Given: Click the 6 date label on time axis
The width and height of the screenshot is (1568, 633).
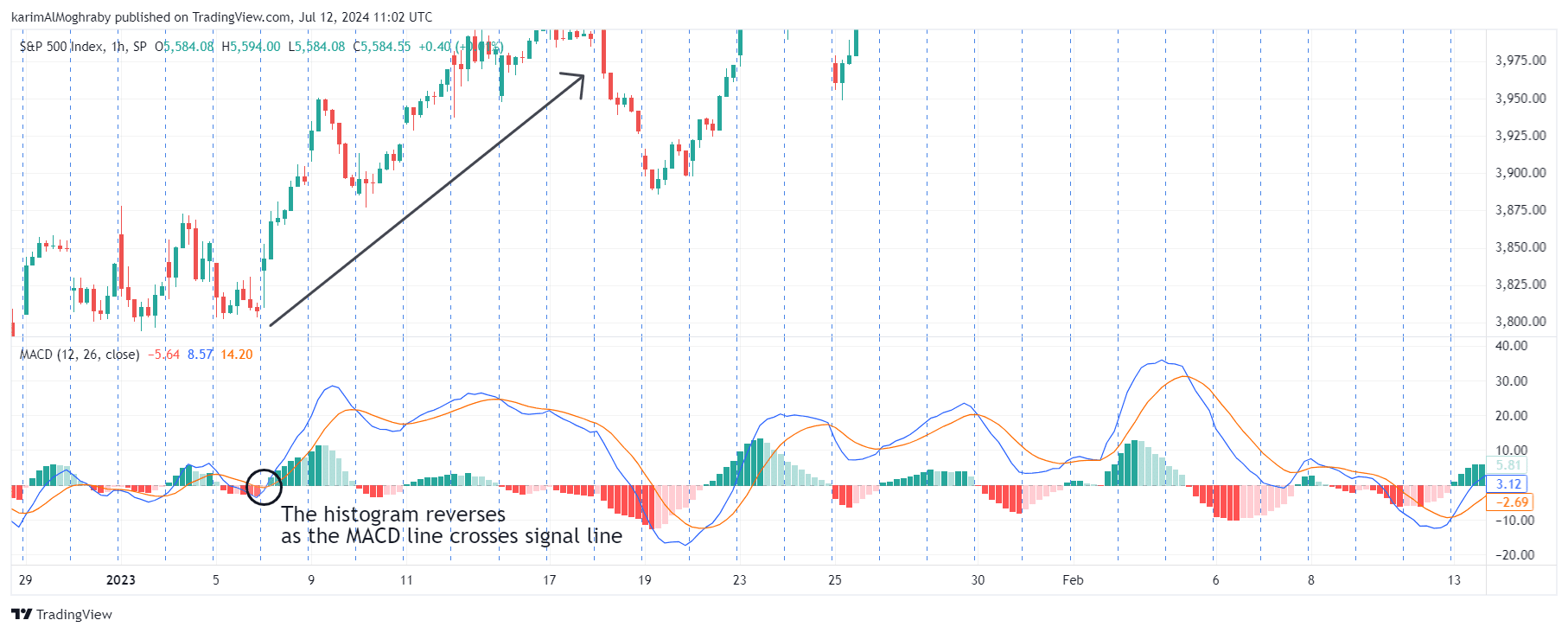Looking at the screenshot, I should (x=1215, y=580).
